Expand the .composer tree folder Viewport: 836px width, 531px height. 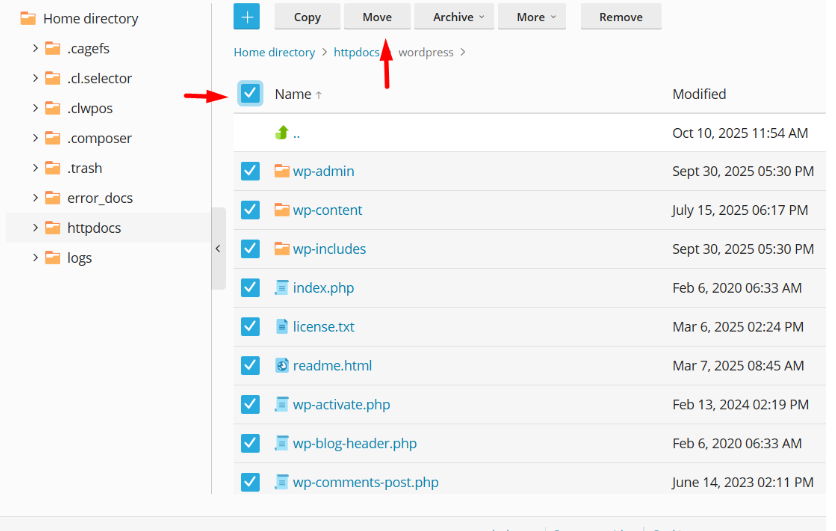pyautogui.click(x=35, y=138)
